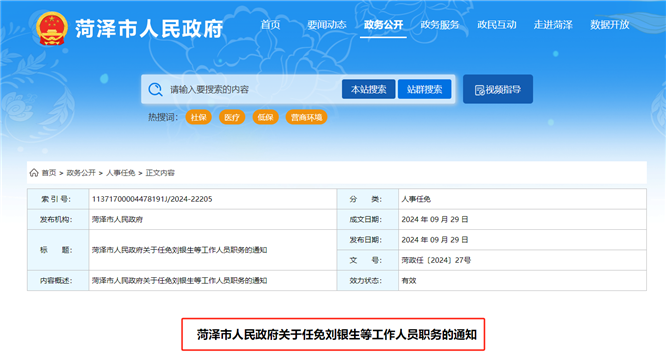Open 人事任免 breadcrumb link

pos(120,173)
